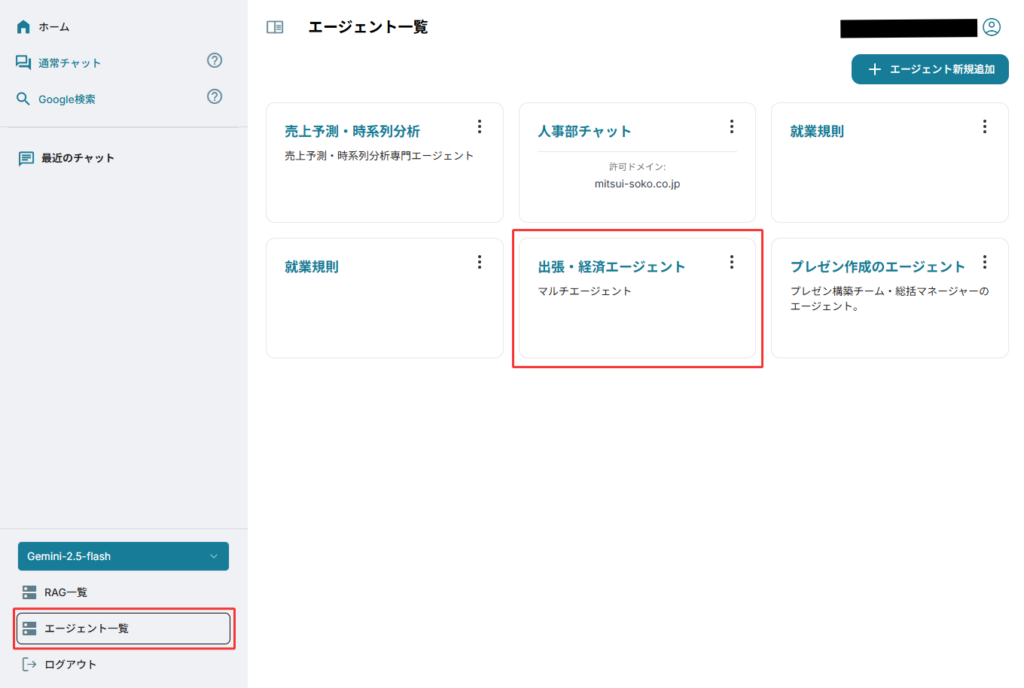Open three-dot menu on 売上予測・時系列分析 card
The height and width of the screenshot is (688, 1024).
click(x=479, y=127)
